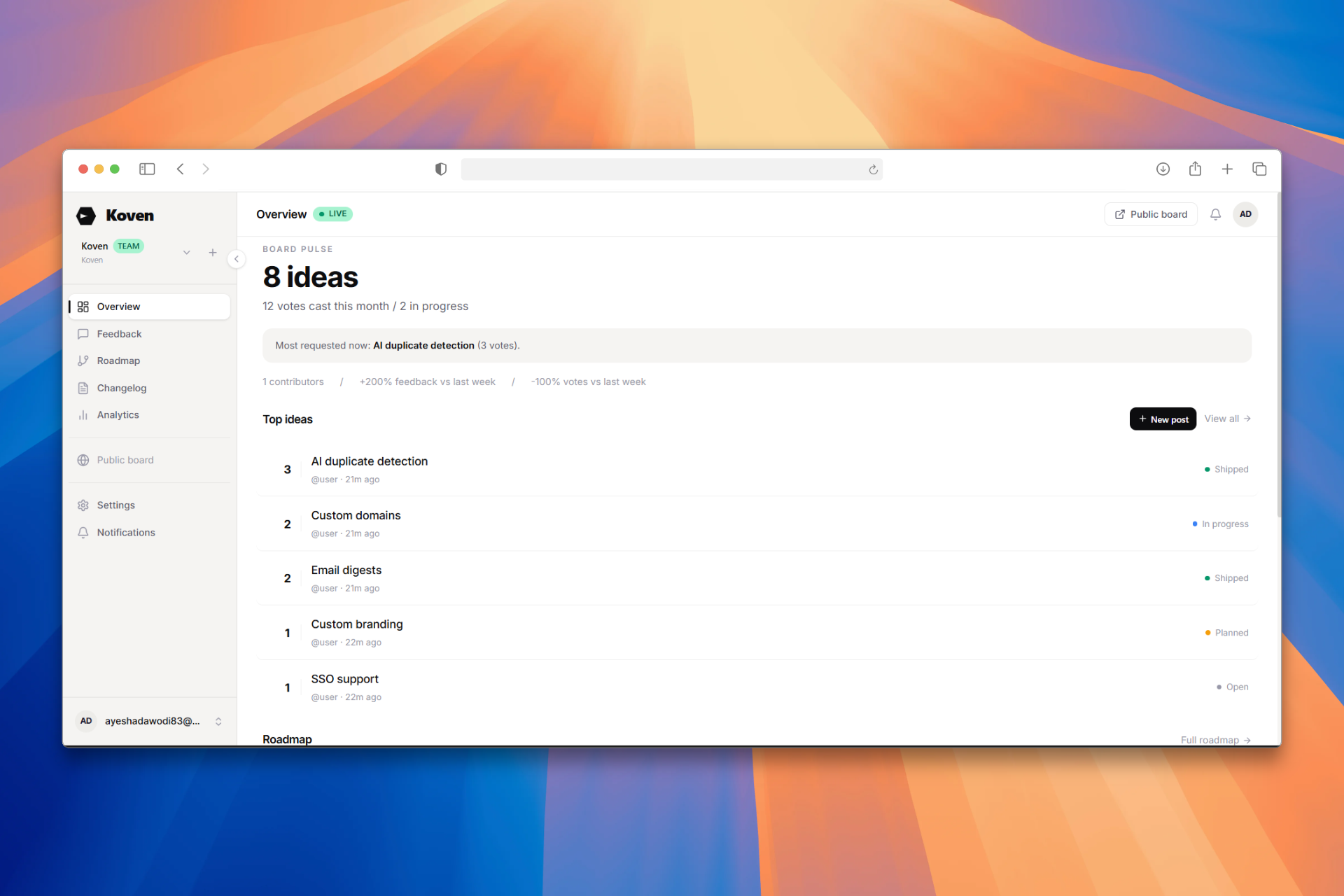Viewport: 1344px width, 896px height.
Task: Open the account menu for ayeshadawodi83
Action: [x=150, y=721]
